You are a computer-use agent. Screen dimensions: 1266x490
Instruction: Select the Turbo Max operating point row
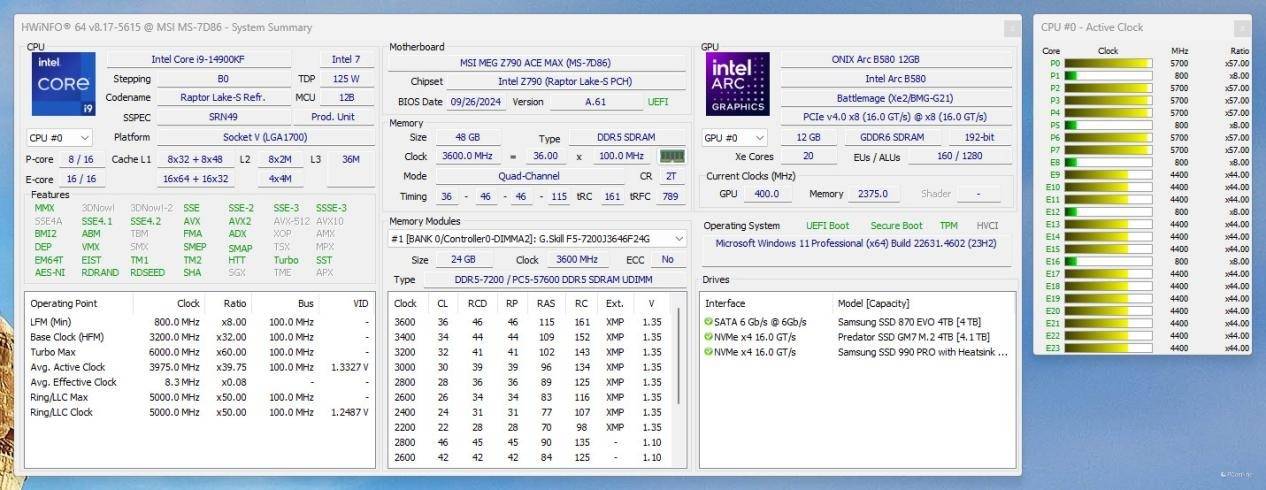200,352
